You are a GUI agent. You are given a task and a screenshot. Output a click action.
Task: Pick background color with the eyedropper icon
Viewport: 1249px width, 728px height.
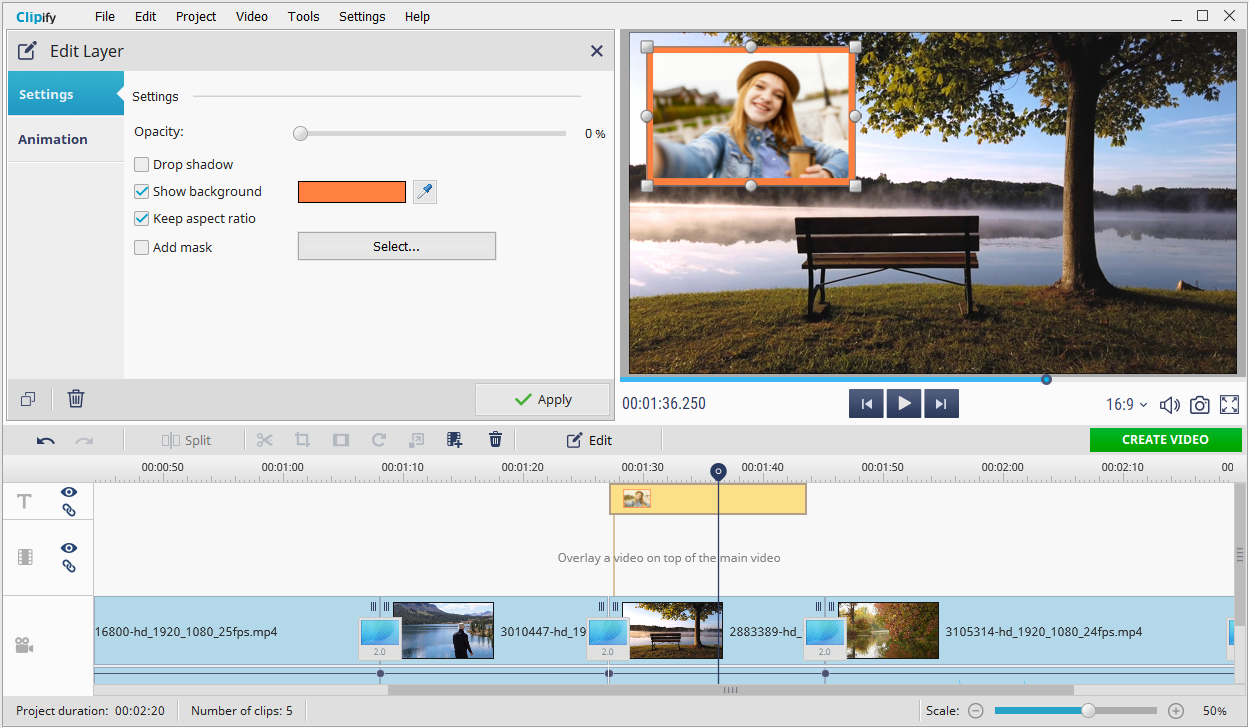[424, 191]
